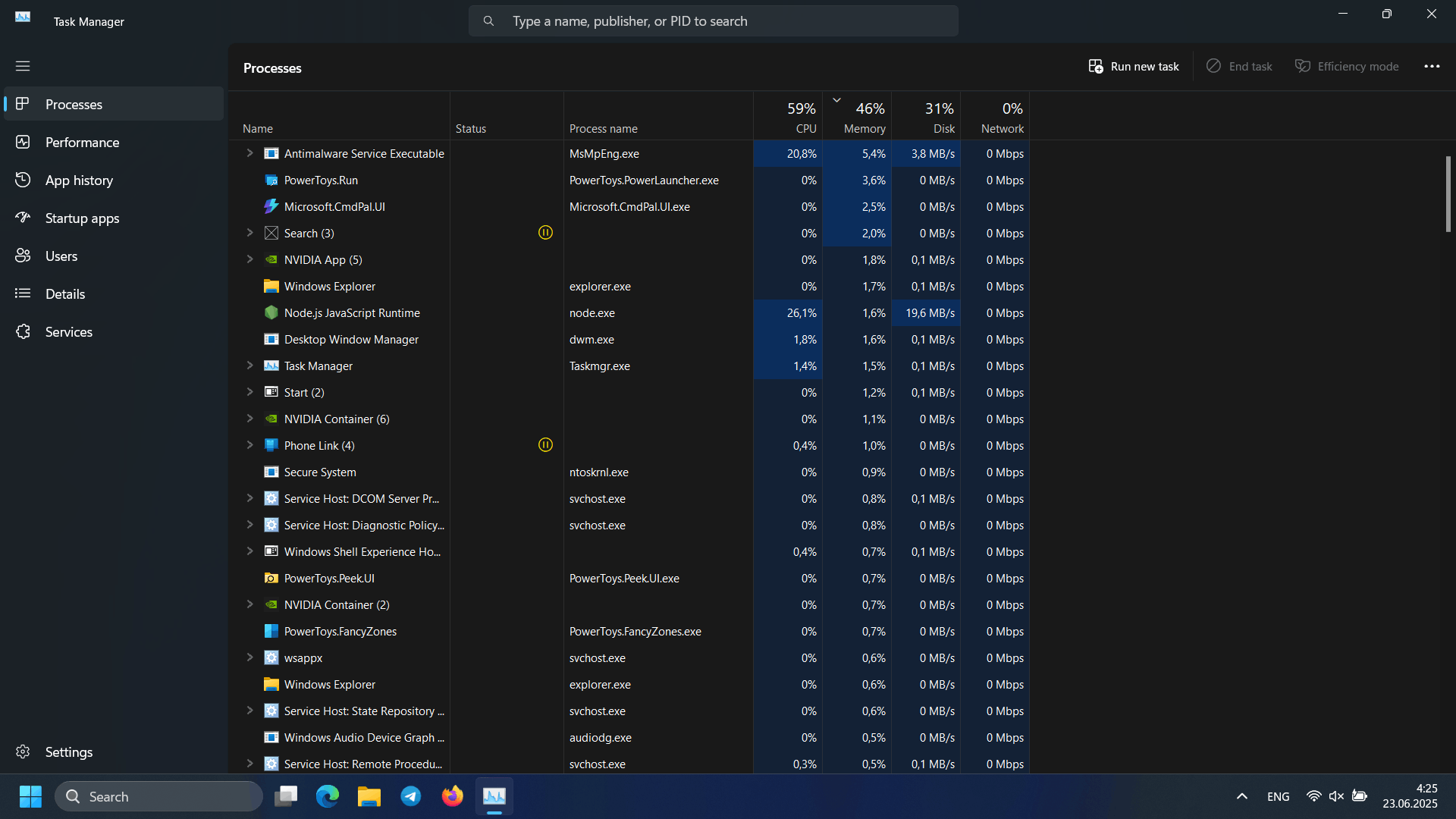Viewport: 1456px width, 819px height.
Task: Open Task Manager Settings
Action: tap(68, 752)
